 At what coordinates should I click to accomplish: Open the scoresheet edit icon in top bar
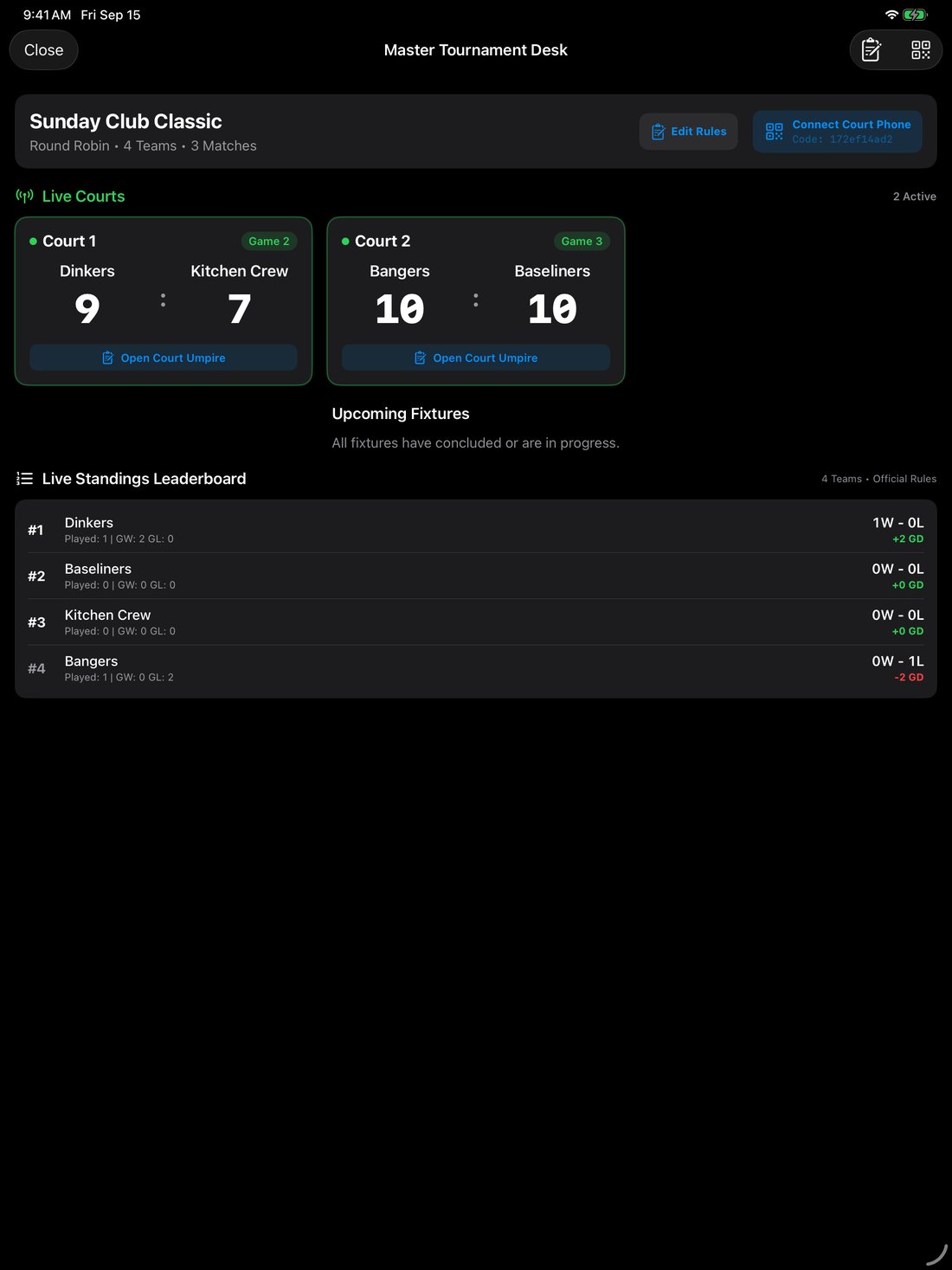(872, 50)
